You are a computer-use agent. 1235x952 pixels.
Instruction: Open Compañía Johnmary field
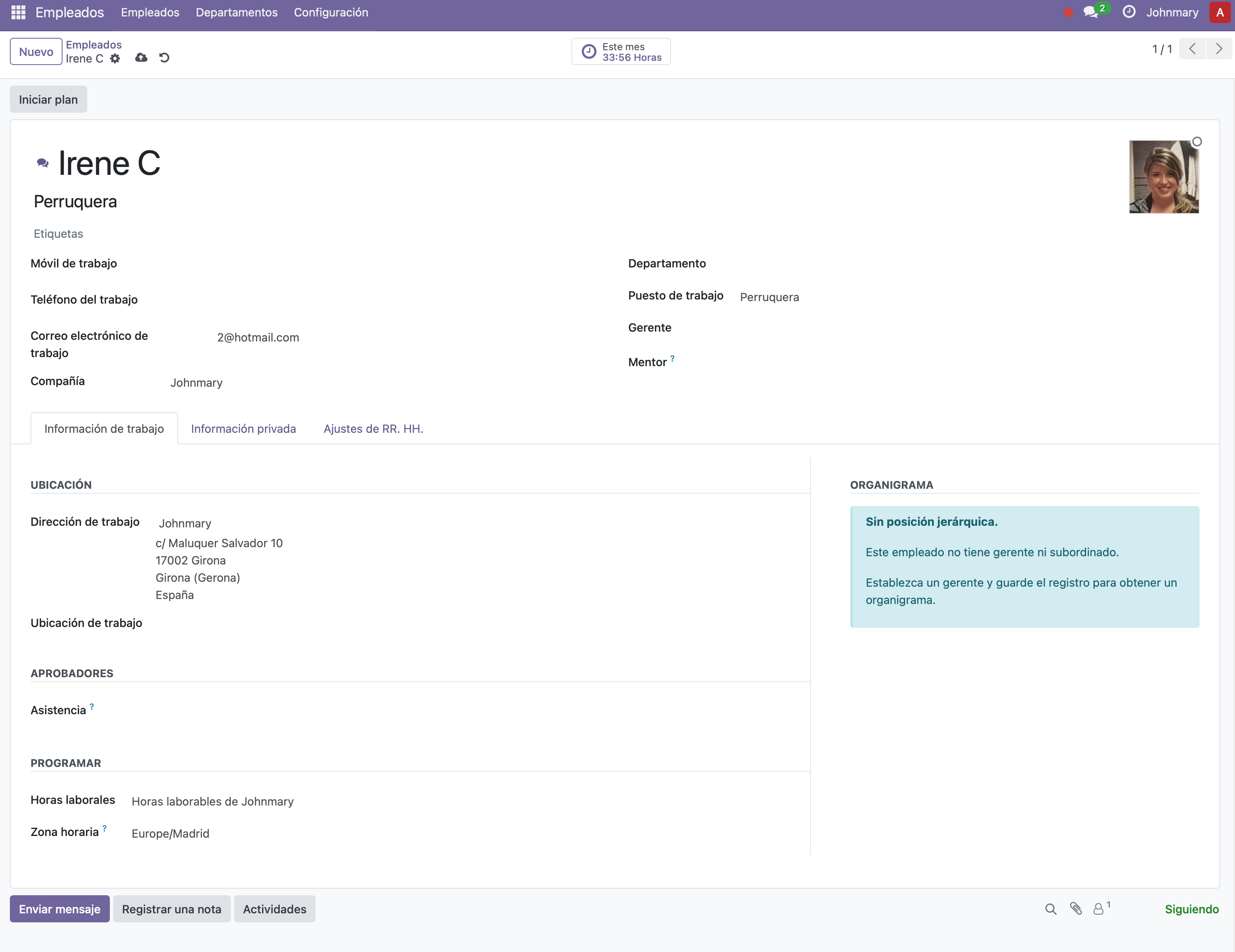[x=385, y=383]
